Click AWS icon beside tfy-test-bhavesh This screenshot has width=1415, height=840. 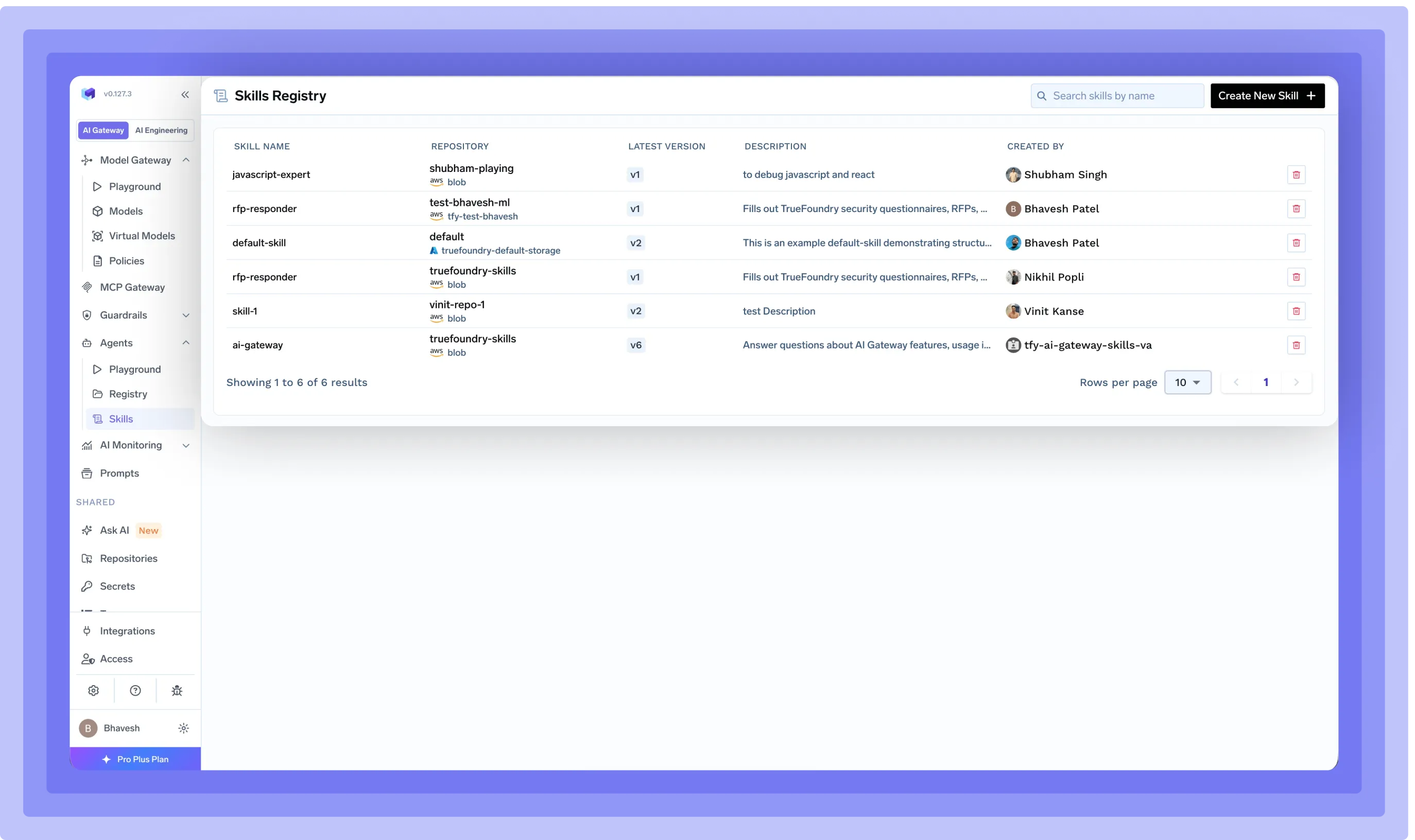[436, 216]
